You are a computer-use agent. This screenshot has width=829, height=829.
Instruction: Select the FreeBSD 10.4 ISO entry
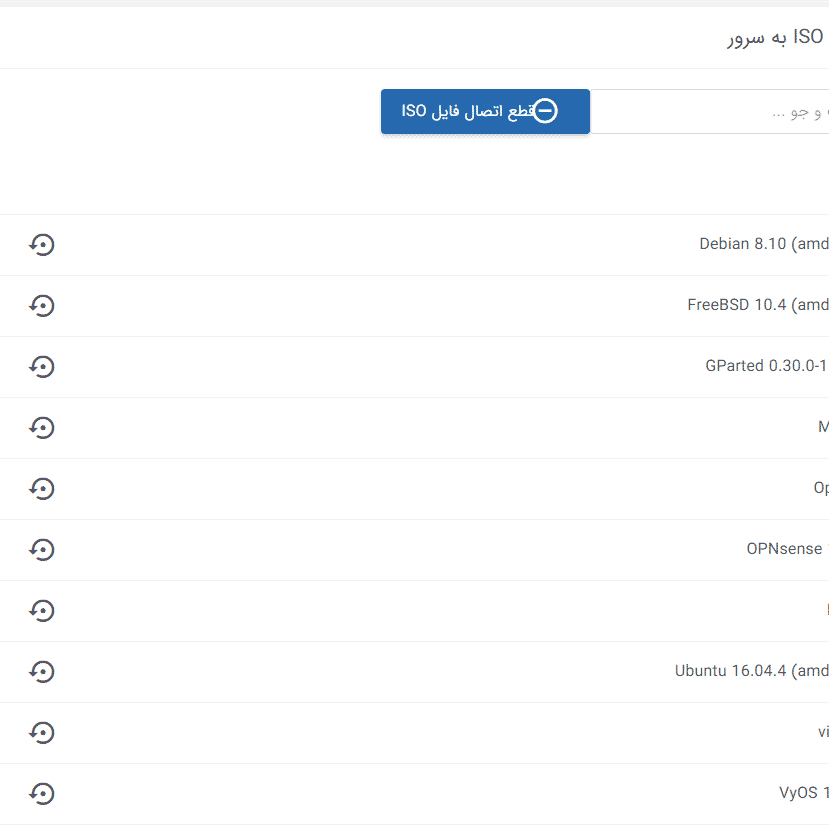pos(757,305)
